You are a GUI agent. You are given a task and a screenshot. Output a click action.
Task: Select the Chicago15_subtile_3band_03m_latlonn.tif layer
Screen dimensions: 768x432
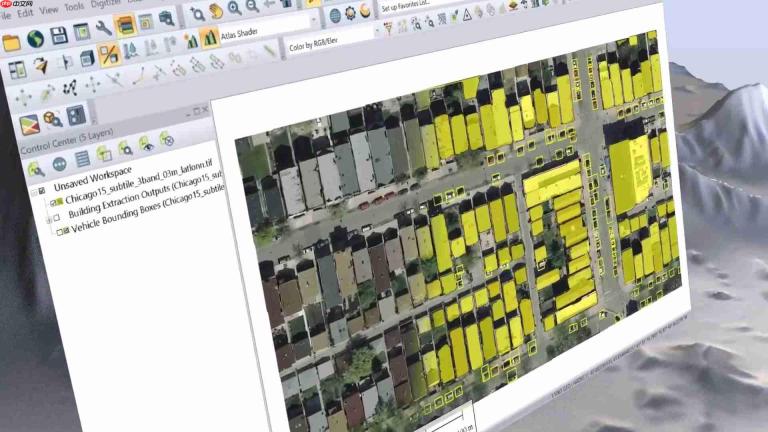pos(139,182)
